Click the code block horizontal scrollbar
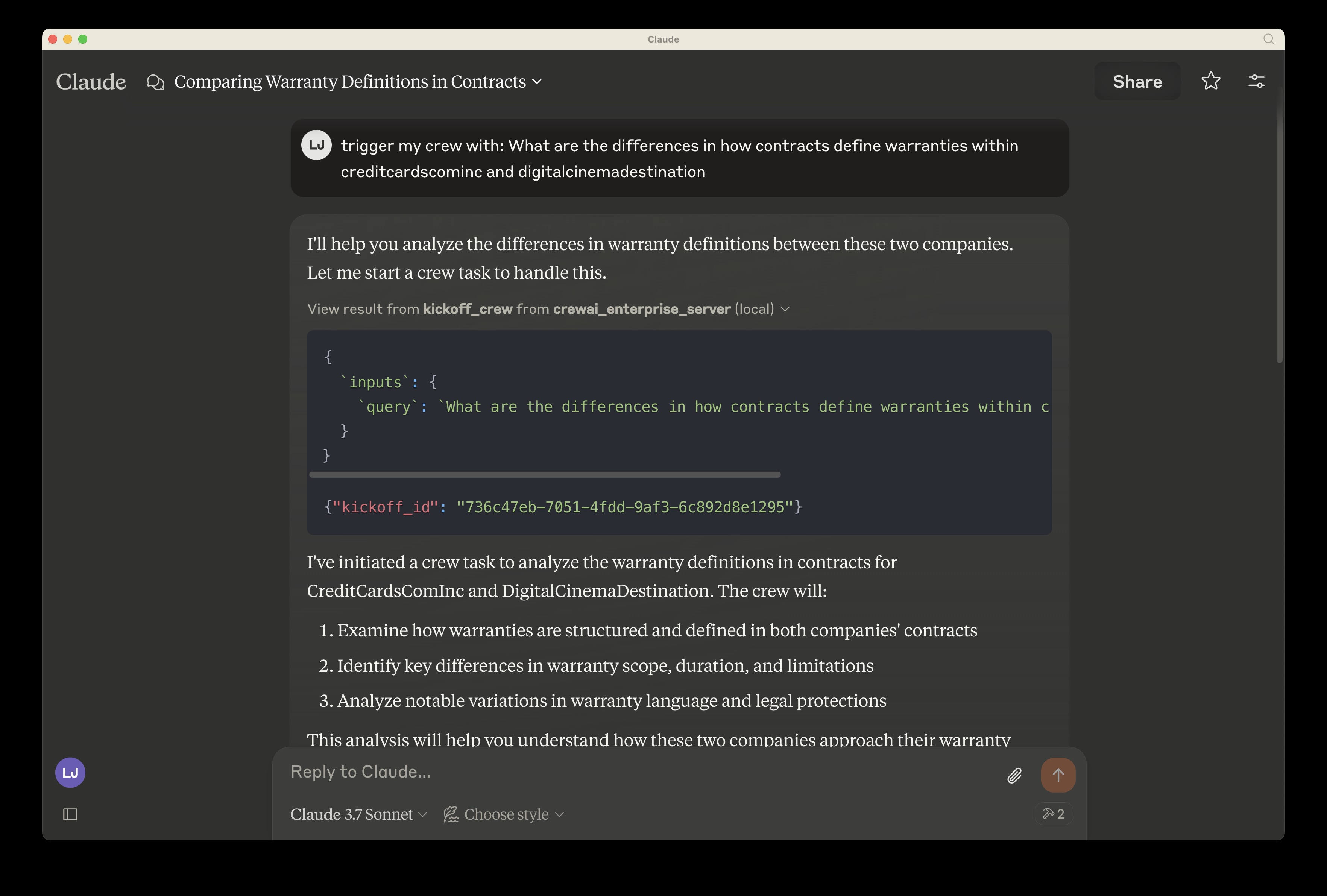 click(x=545, y=475)
